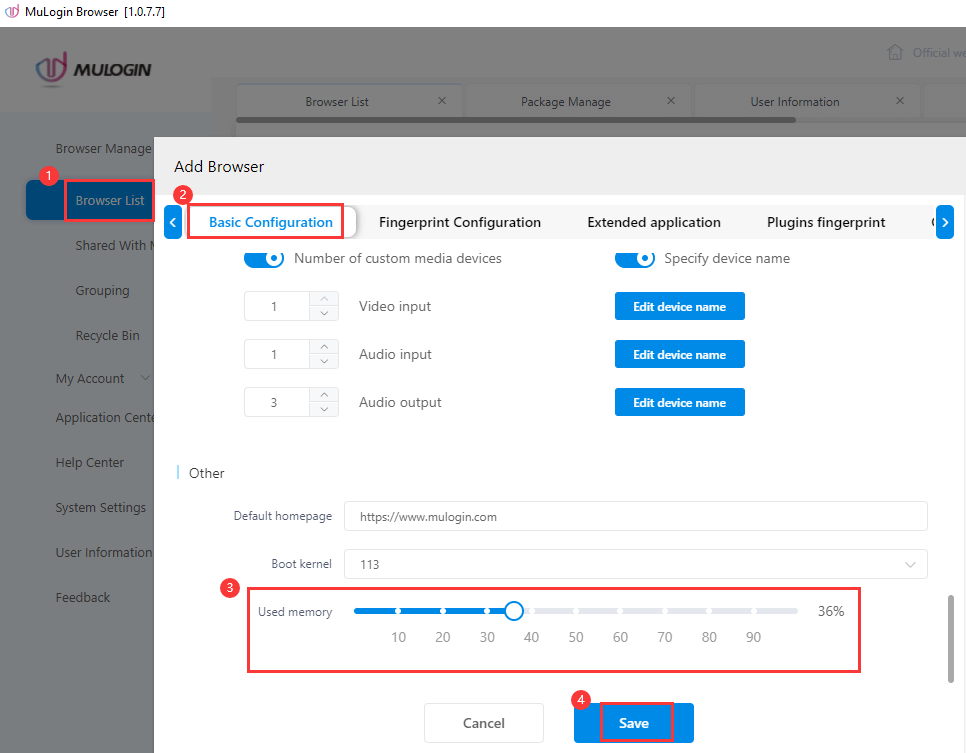Screen dimensions: 966x753
Task: Close the Package Manage tab
Action: tap(671, 100)
